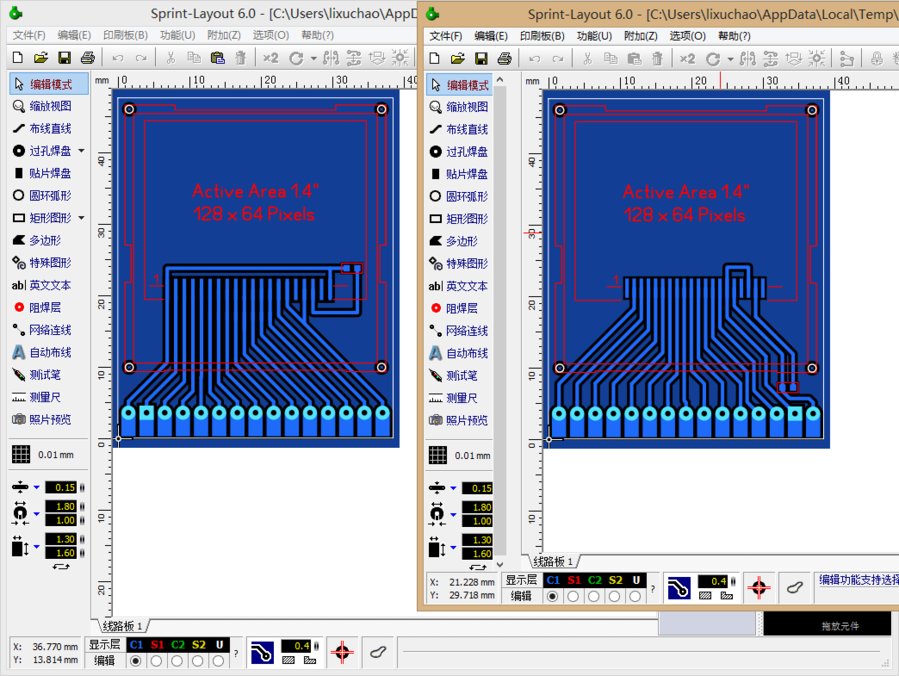899x676 pixels.
Task: Click the Open file icon in left window toolbar
Action: tap(41, 58)
